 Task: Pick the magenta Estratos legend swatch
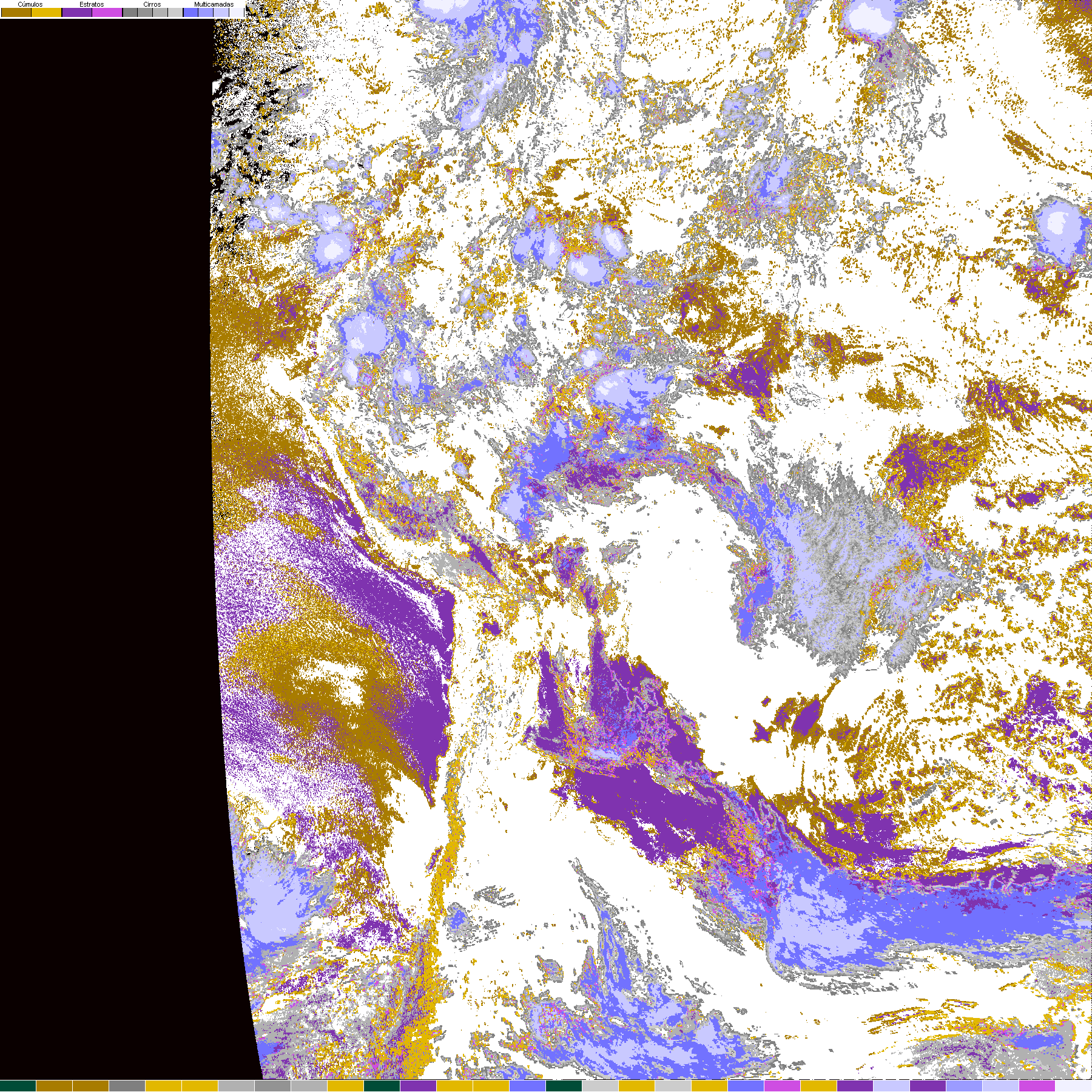click(107, 13)
